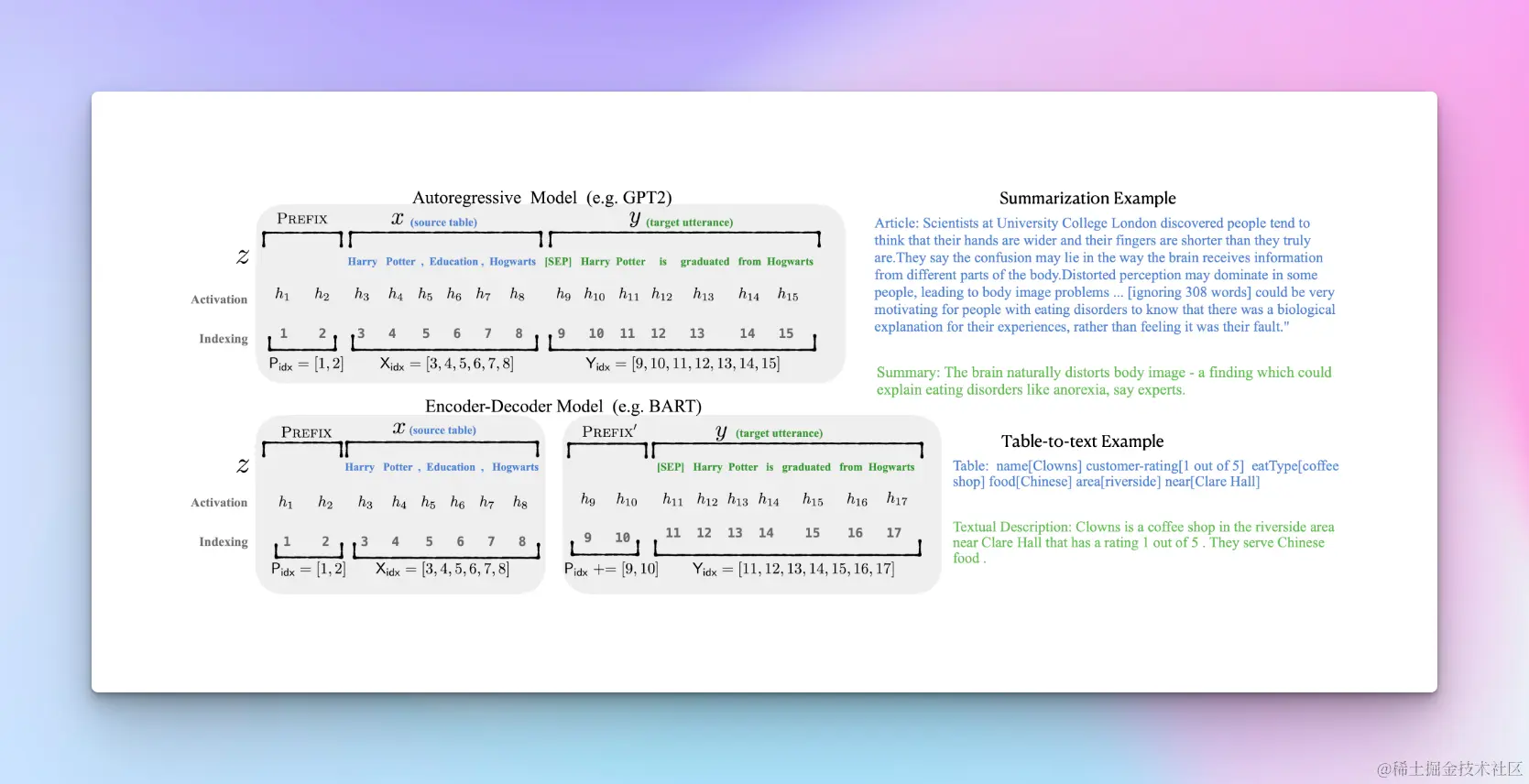Click the blue "Education" token in the GPT2 panel

453,262
